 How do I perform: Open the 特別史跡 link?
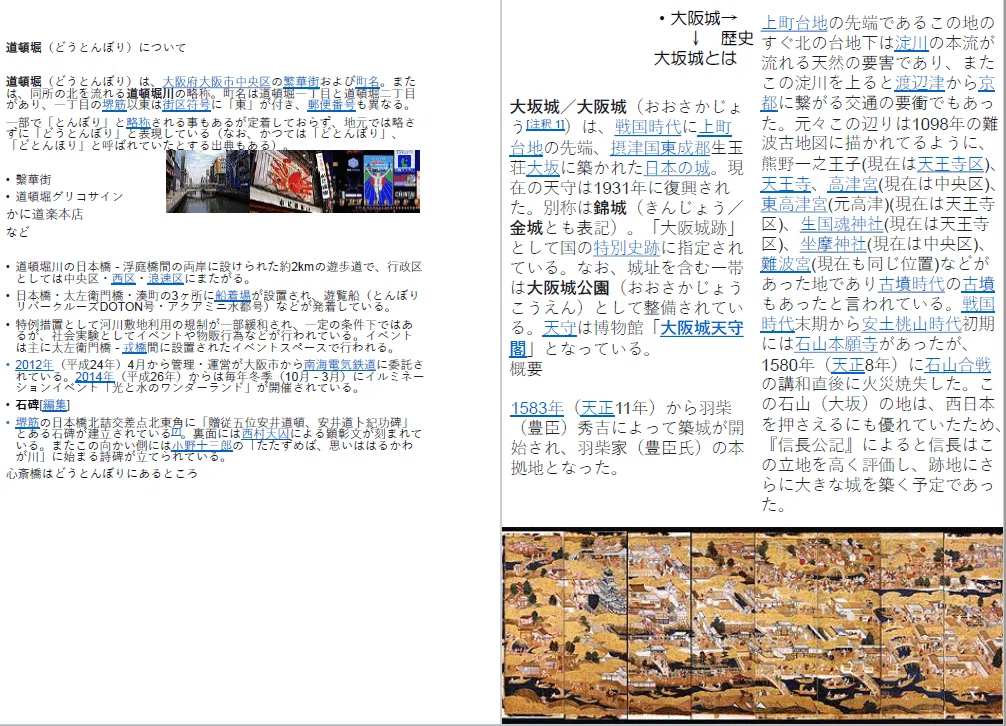coord(627,248)
